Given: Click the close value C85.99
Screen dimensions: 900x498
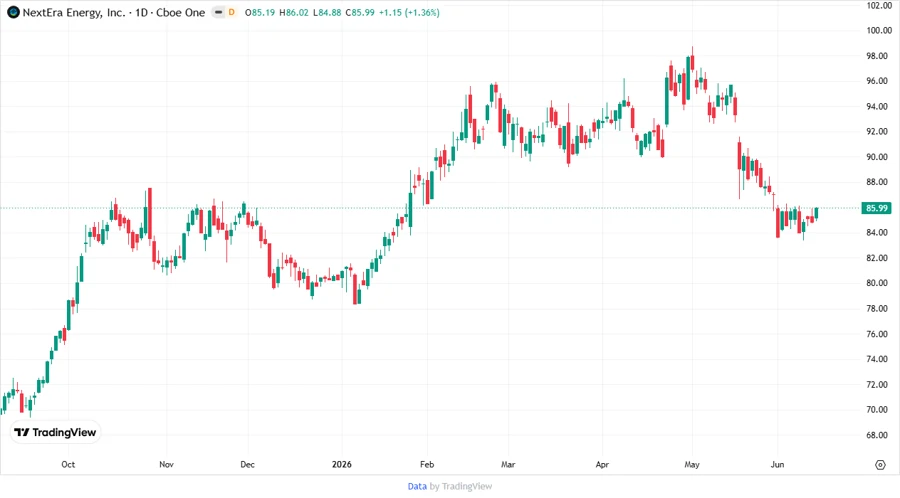Looking at the screenshot, I should coord(360,12).
